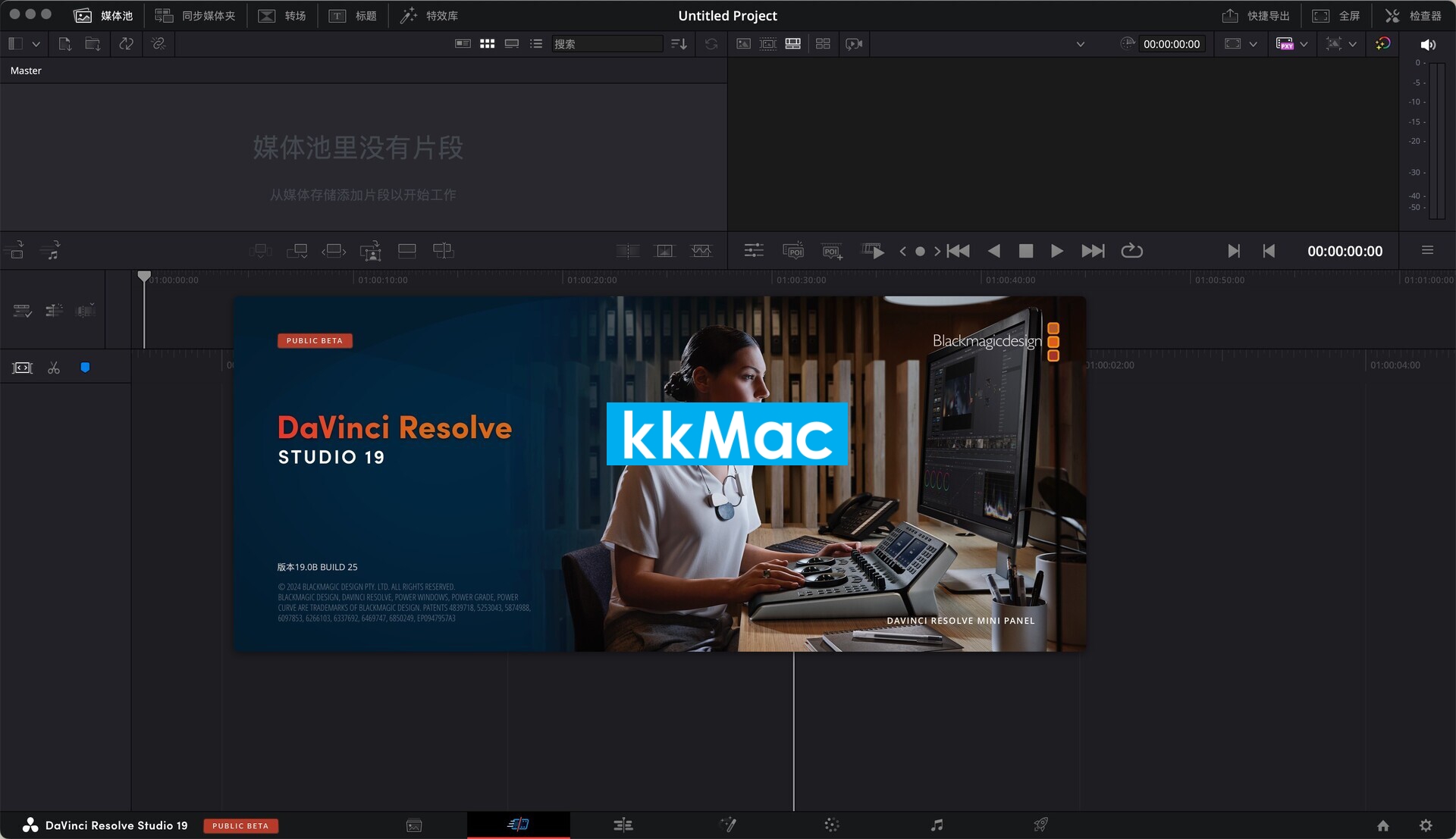Add a marker with the blue marker icon
Image resolution: width=1456 pixels, height=839 pixels.
85,368
